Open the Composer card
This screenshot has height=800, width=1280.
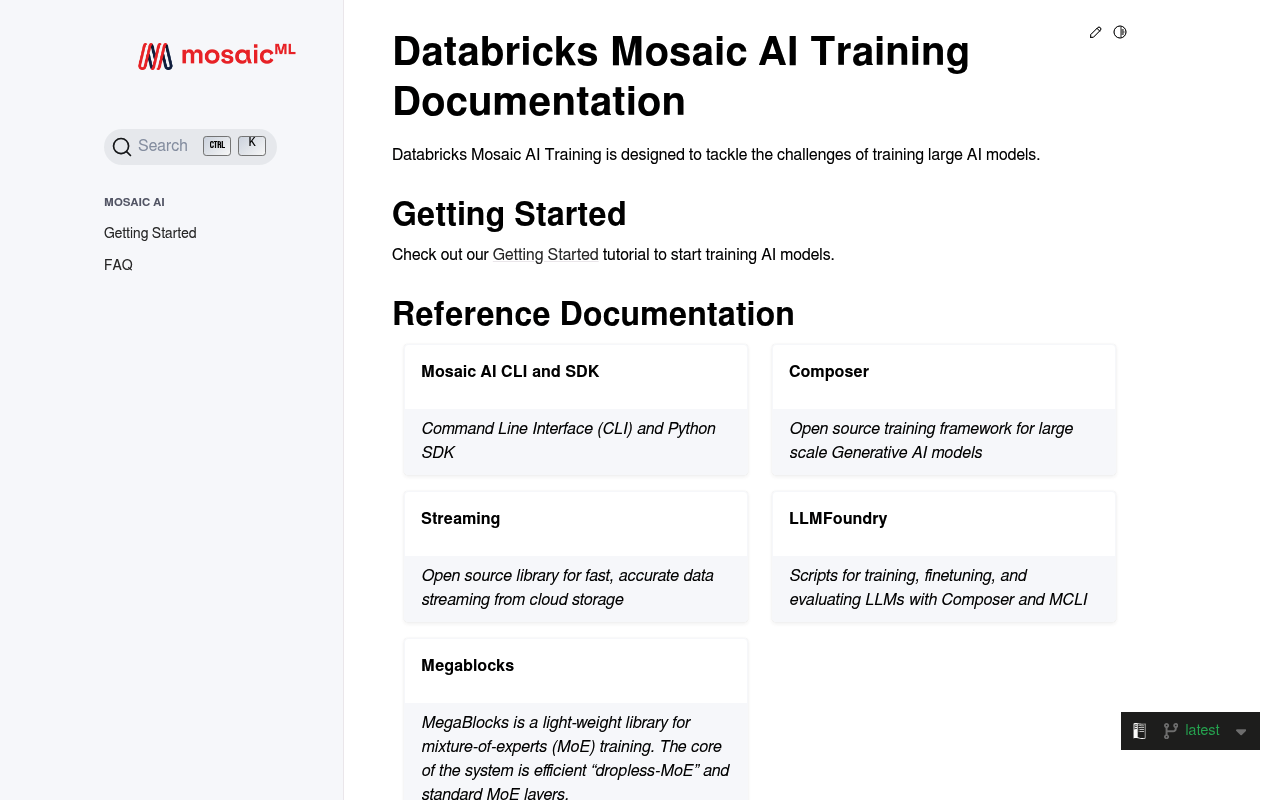(944, 410)
